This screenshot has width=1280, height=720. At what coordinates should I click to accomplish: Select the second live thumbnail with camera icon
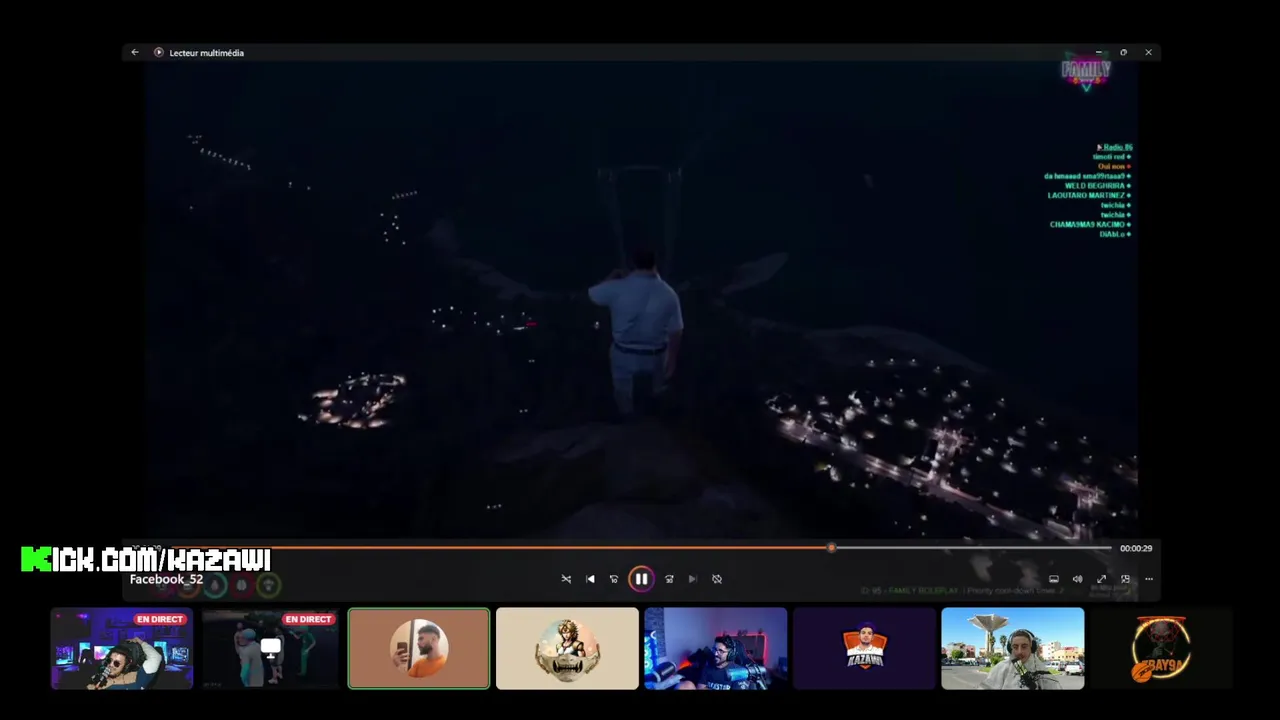click(x=270, y=649)
